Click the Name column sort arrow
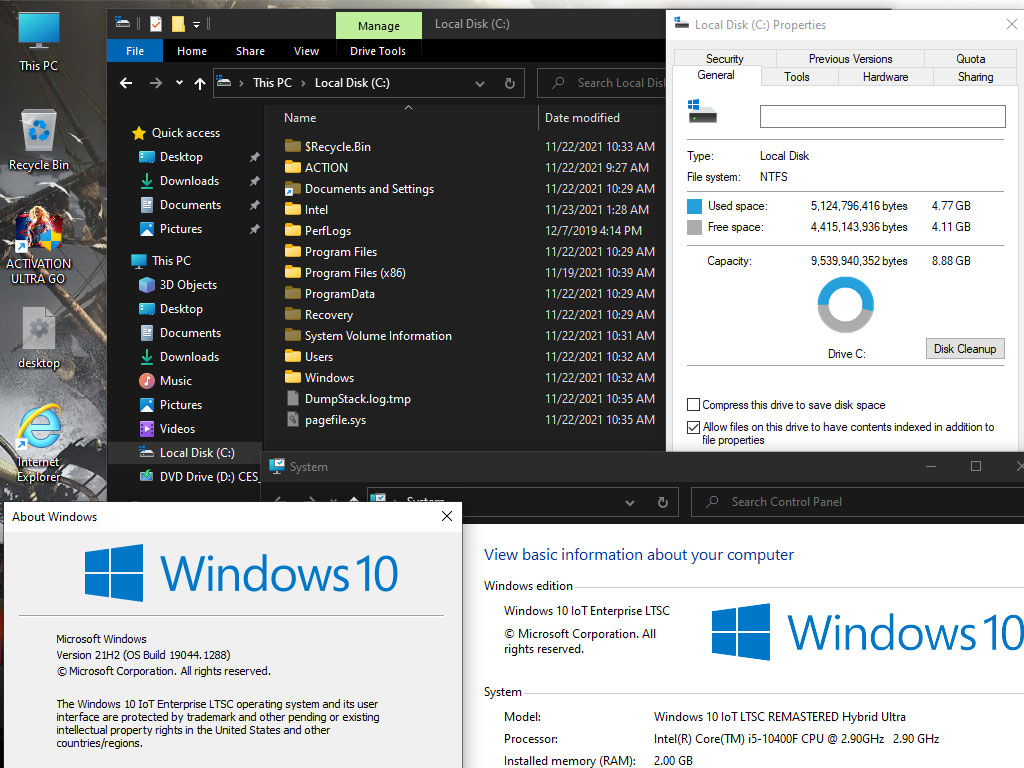The width and height of the screenshot is (1024, 768). tap(408, 107)
